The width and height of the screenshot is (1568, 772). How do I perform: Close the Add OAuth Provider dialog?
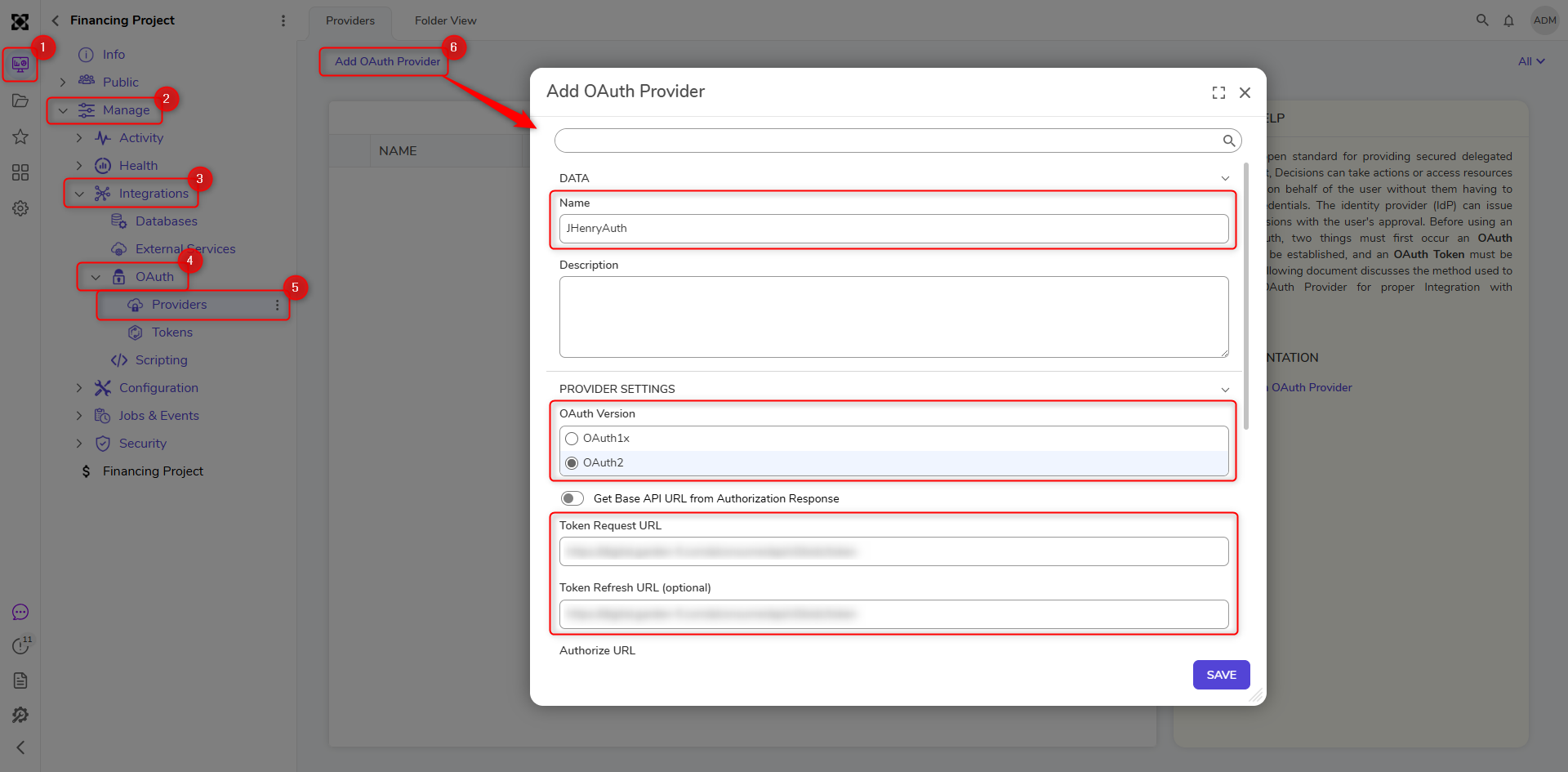[x=1245, y=93]
